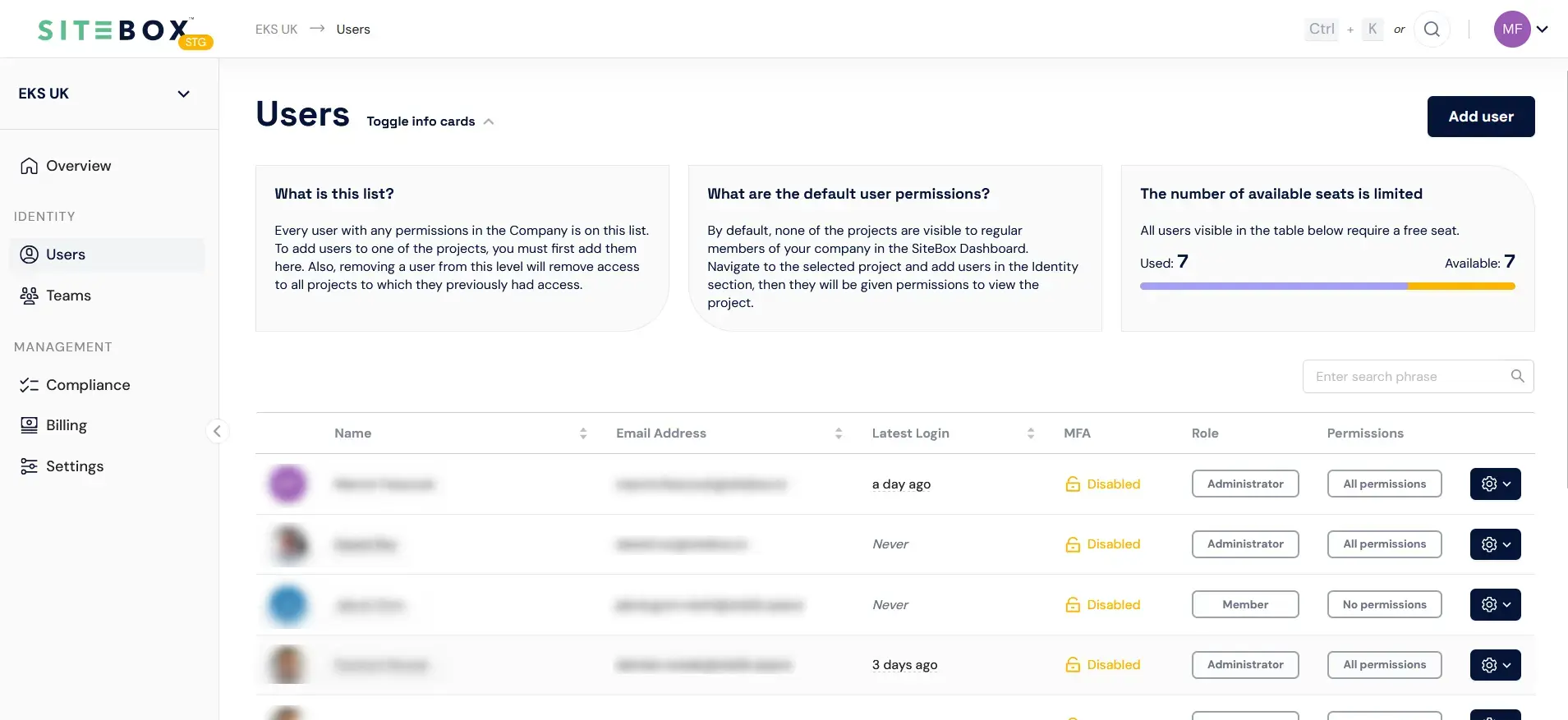Open gear actions menu for '3 days ago' row

[x=1495, y=665]
